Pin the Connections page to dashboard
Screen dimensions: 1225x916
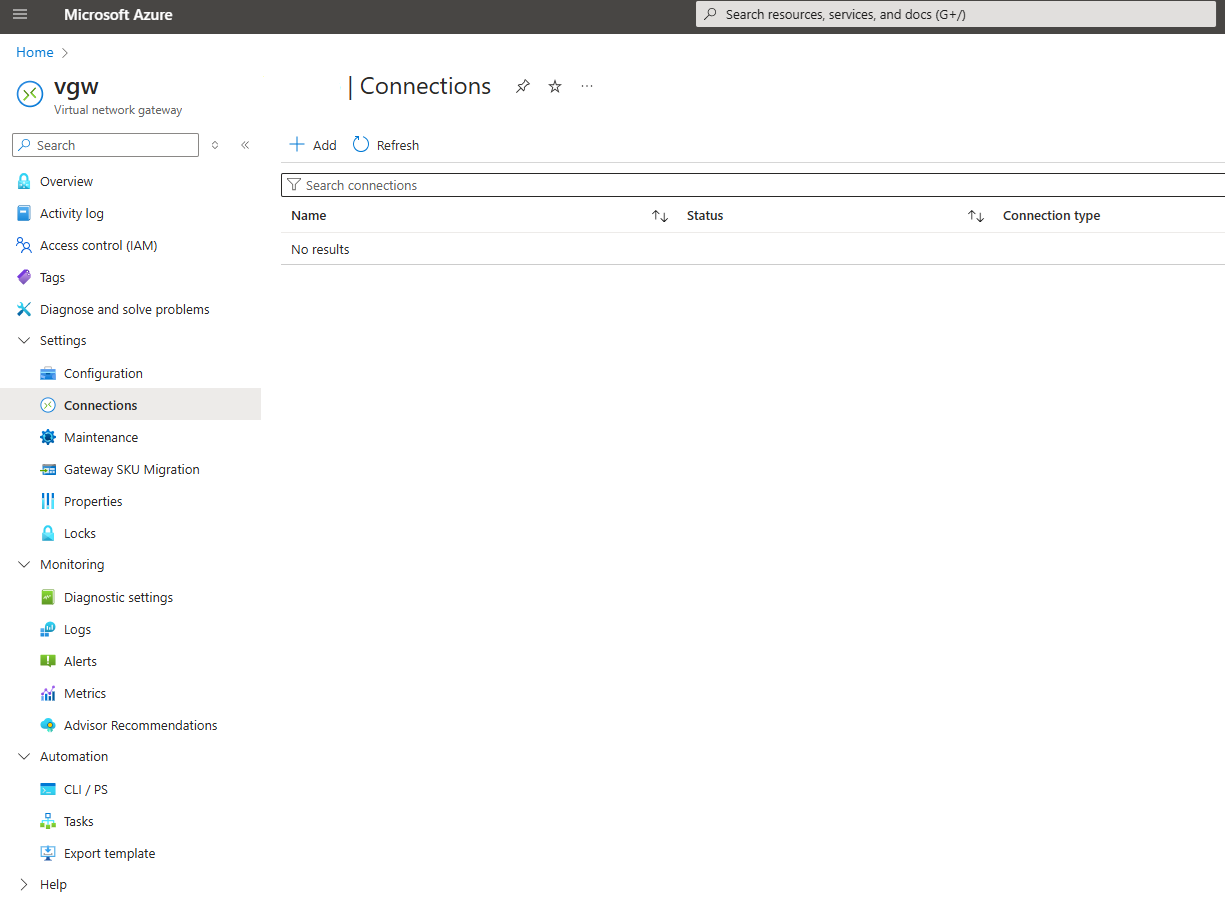[522, 86]
